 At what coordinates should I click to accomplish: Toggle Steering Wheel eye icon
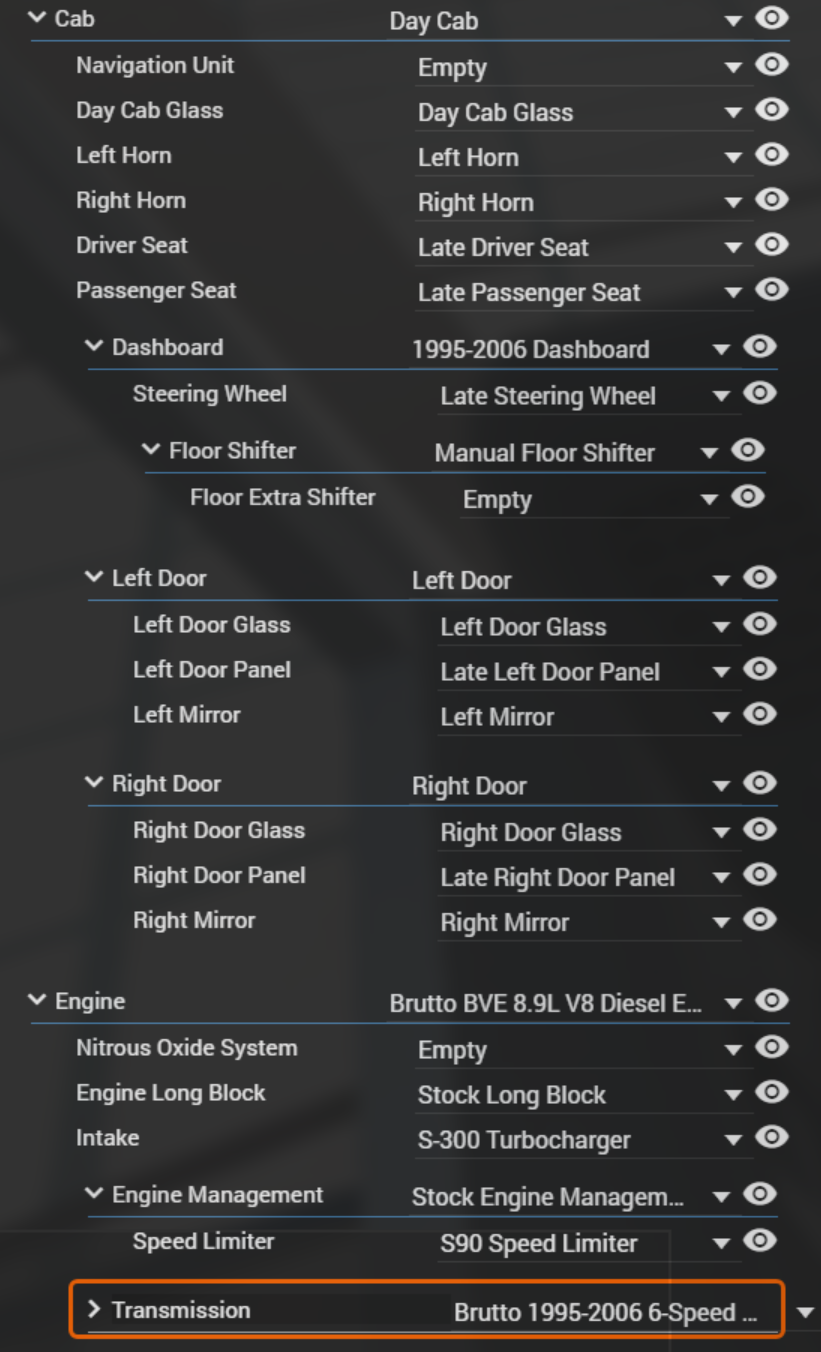(x=760, y=394)
